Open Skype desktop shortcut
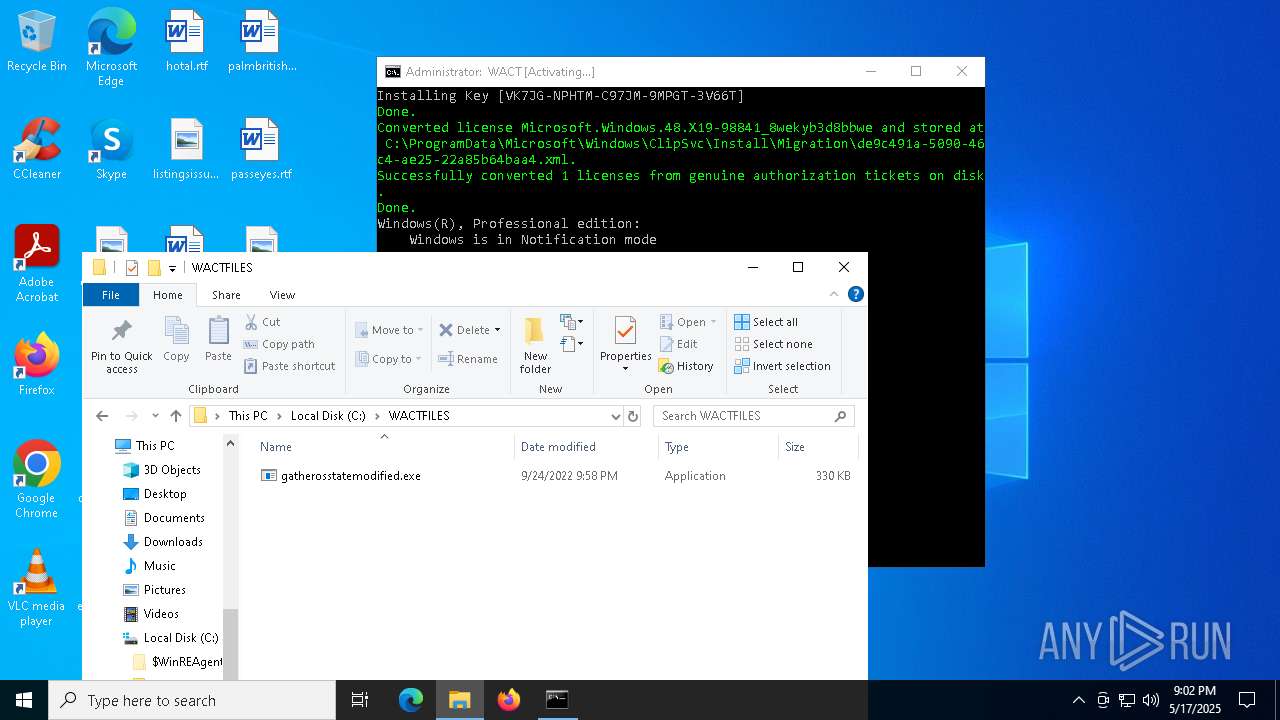The image size is (1280, 720). coord(111,150)
